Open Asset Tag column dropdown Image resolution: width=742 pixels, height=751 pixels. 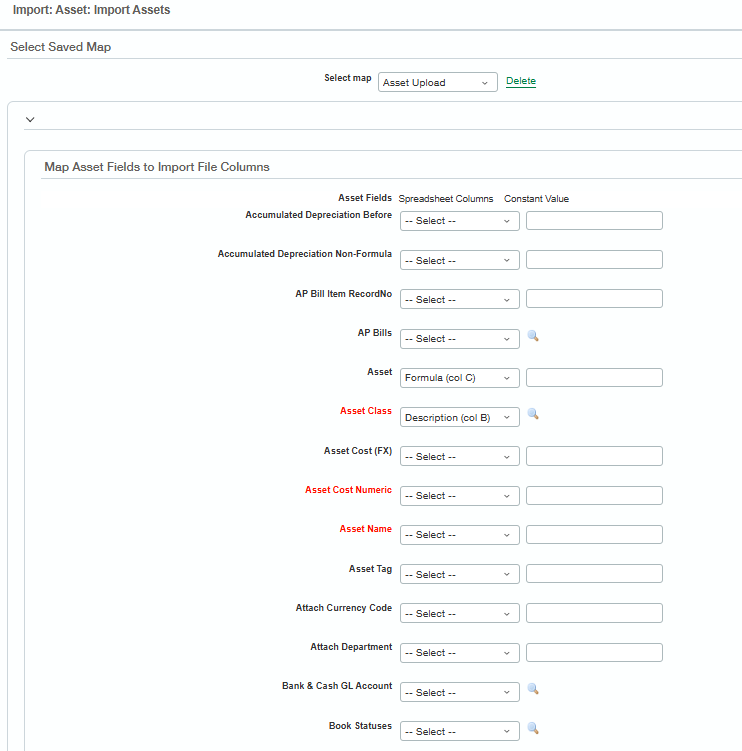pos(459,574)
